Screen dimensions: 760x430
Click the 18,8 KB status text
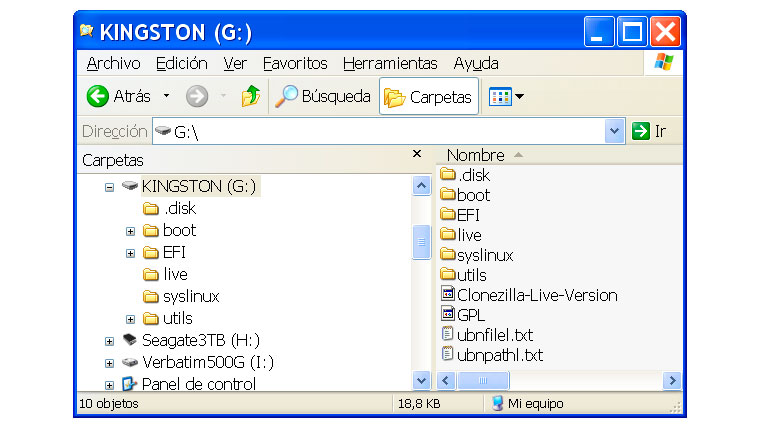click(x=419, y=404)
